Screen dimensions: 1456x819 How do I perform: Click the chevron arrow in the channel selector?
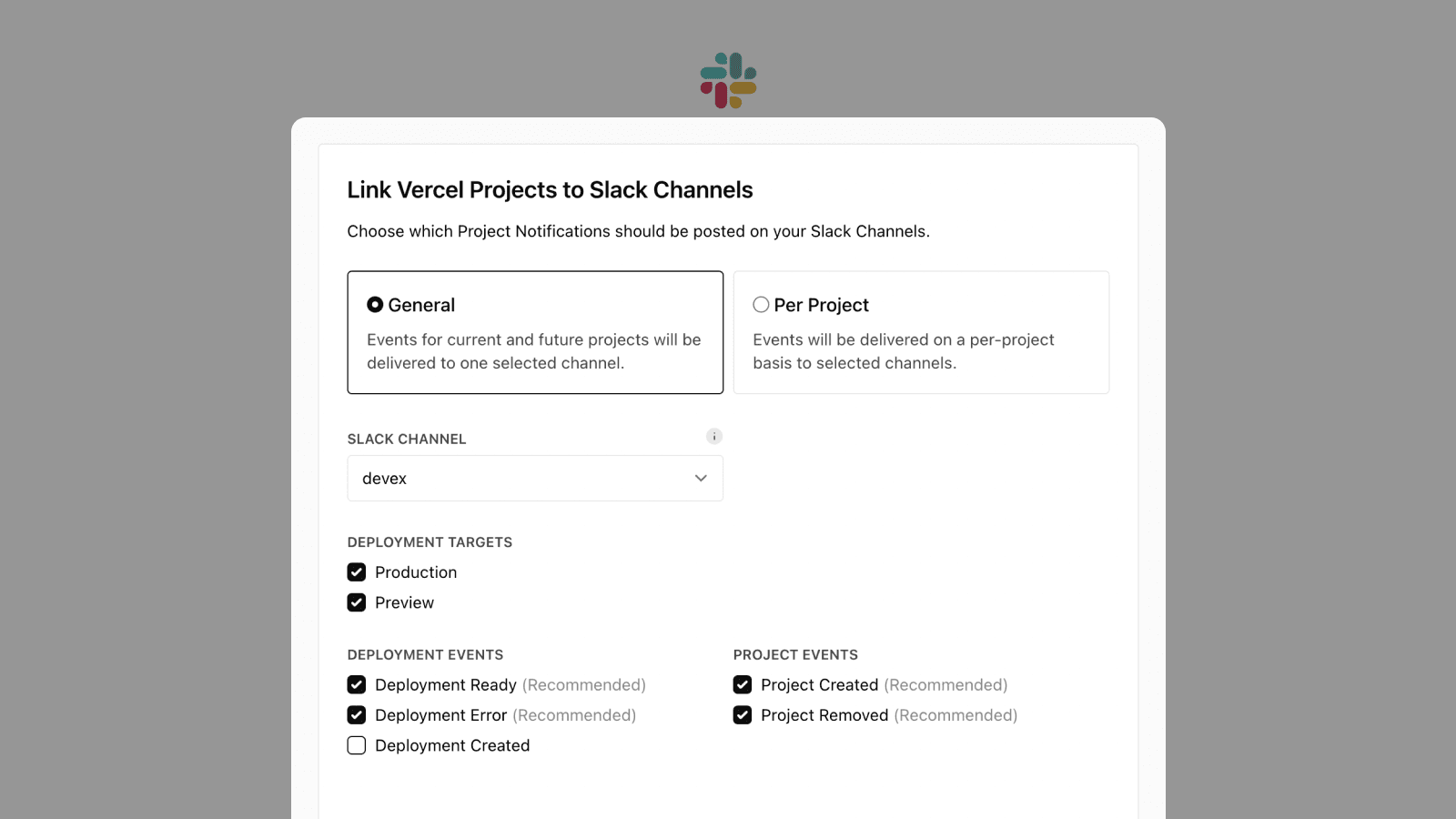701,479
